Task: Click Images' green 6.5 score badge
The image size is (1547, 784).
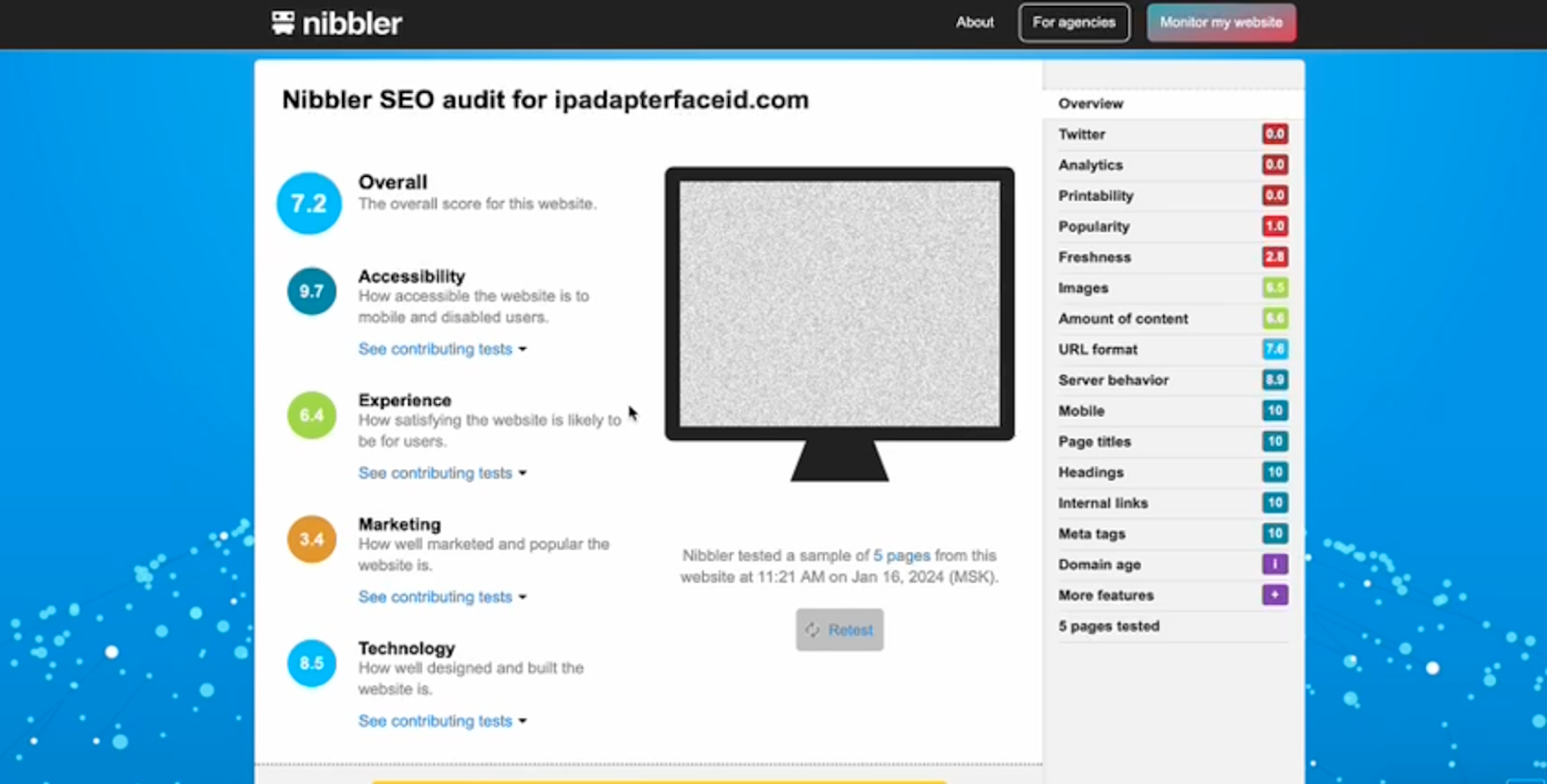Action: point(1274,288)
